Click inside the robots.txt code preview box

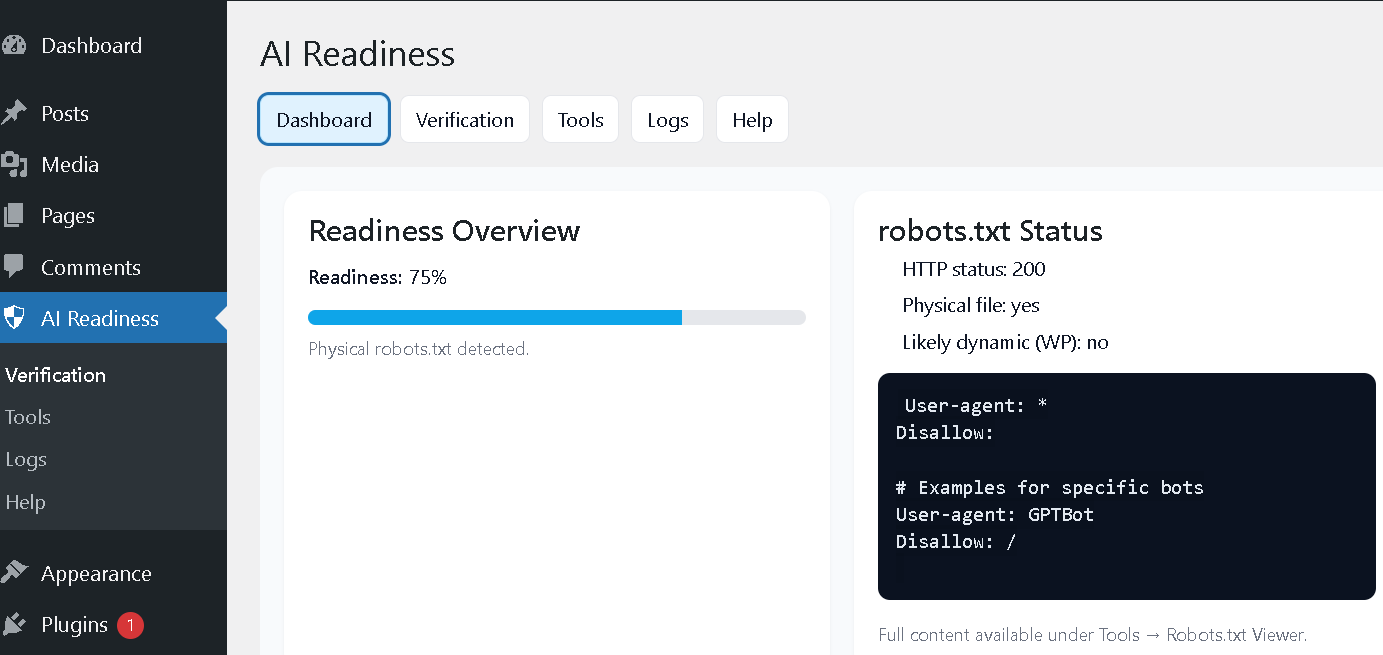tap(1126, 486)
